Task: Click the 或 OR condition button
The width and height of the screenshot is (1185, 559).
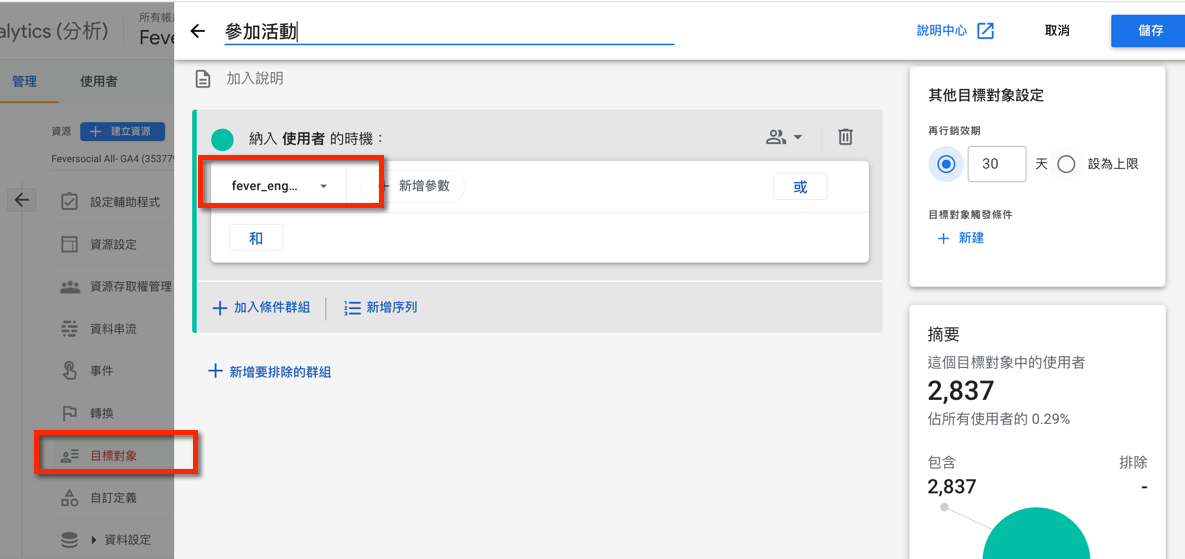Action: (x=800, y=187)
